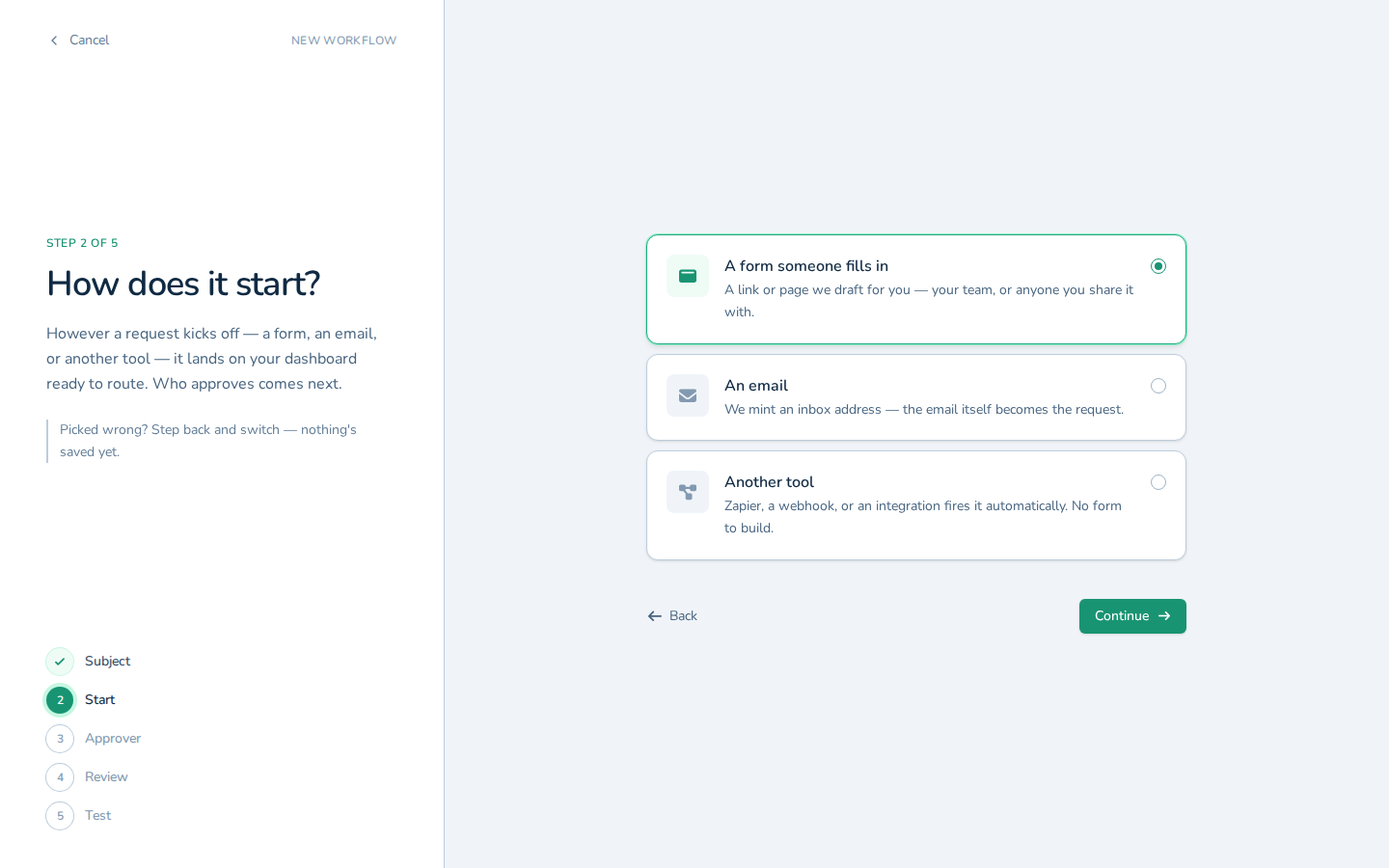Continue to the next step
Viewport: 1389px width, 868px height.
[x=1132, y=616]
